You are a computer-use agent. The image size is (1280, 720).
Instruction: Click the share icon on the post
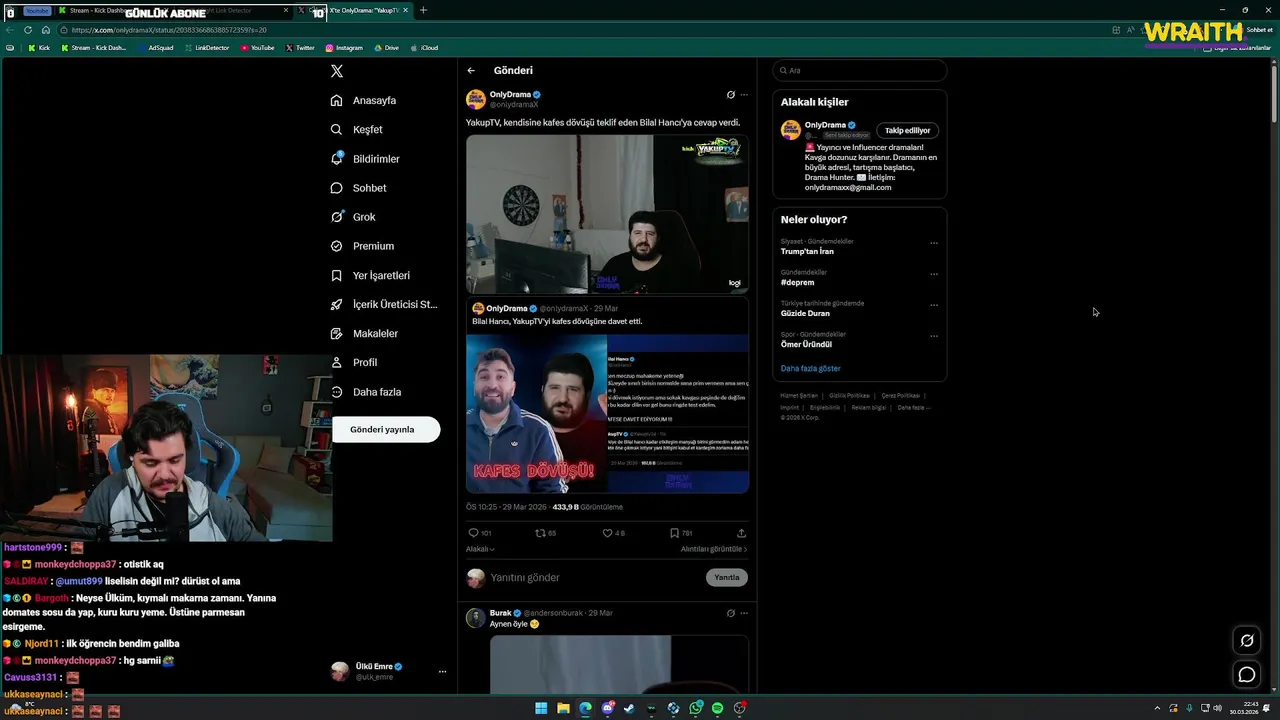pyautogui.click(x=741, y=533)
